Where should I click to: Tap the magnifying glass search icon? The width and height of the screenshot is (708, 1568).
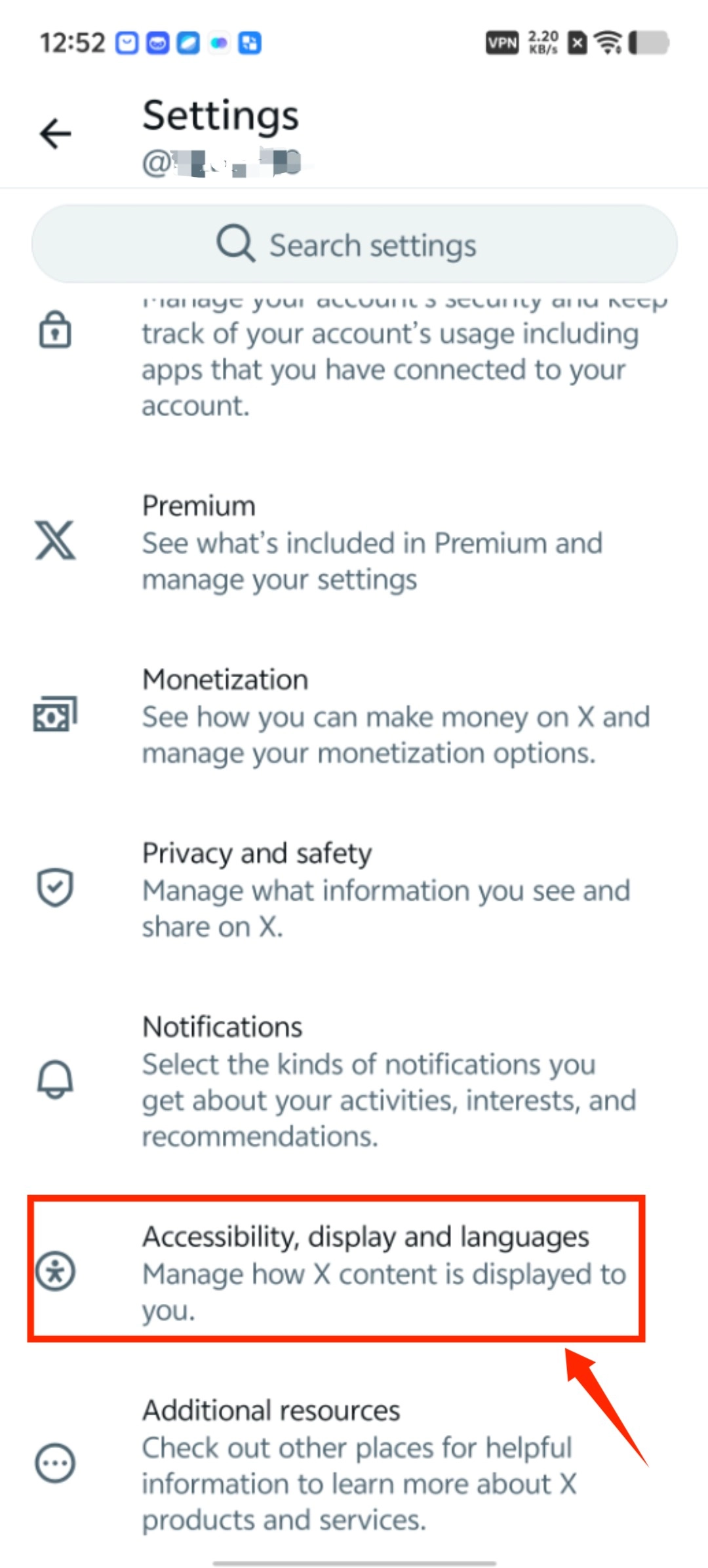[235, 244]
